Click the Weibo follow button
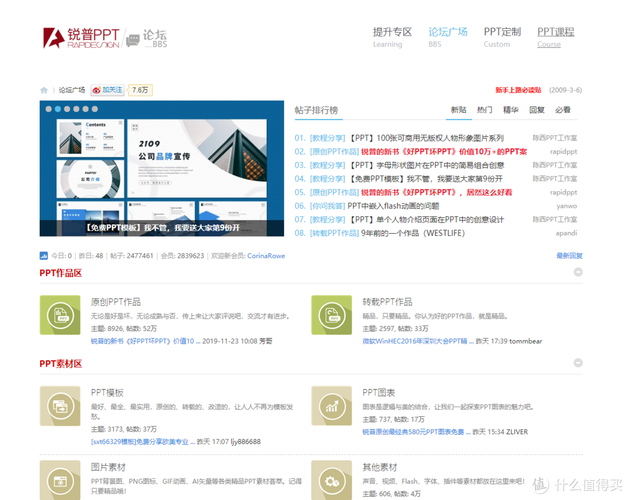This screenshot has height=500, width=629. (x=107, y=90)
